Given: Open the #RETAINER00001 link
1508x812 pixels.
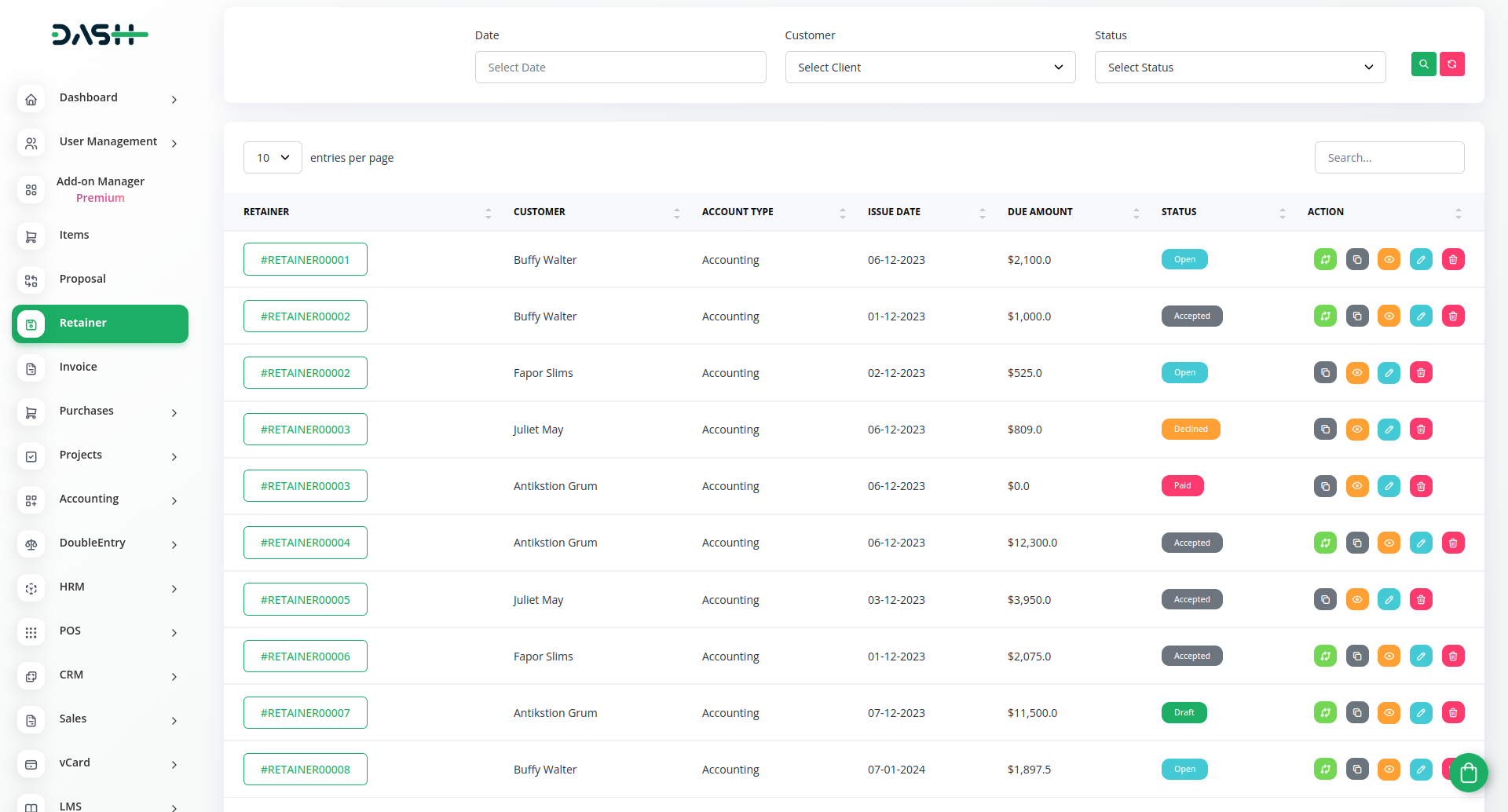Looking at the screenshot, I should 305,260.
